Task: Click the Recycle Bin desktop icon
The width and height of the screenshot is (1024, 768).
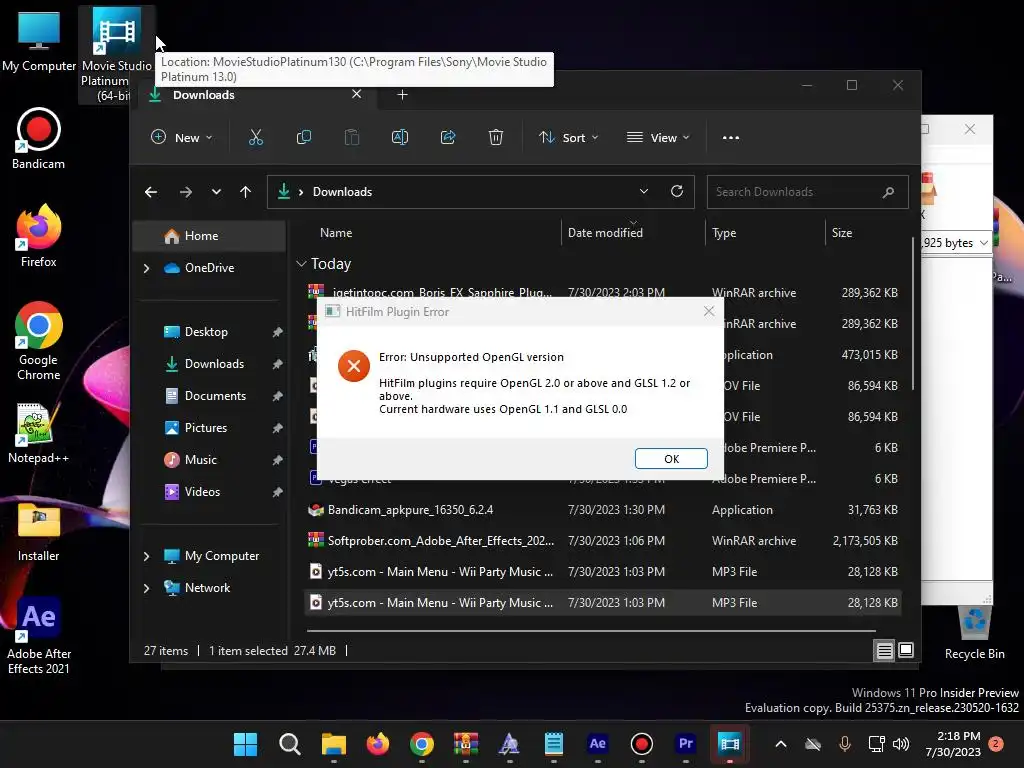Action: click(974, 632)
